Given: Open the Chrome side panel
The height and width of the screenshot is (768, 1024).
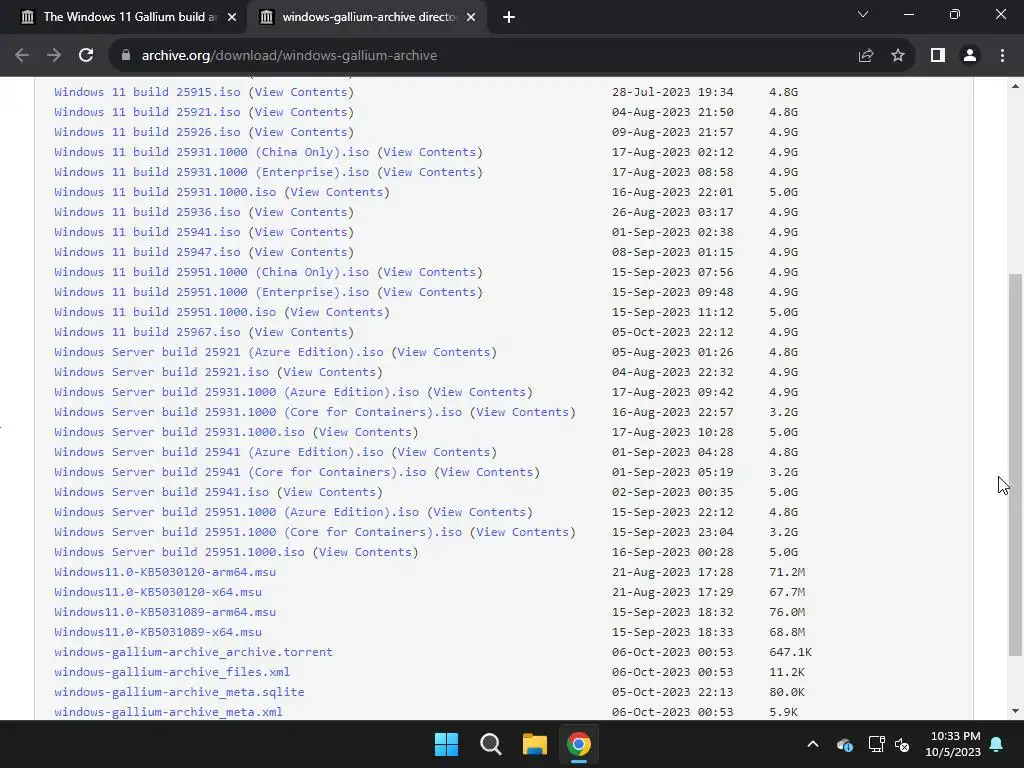Looking at the screenshot, I should click(938, 56).
